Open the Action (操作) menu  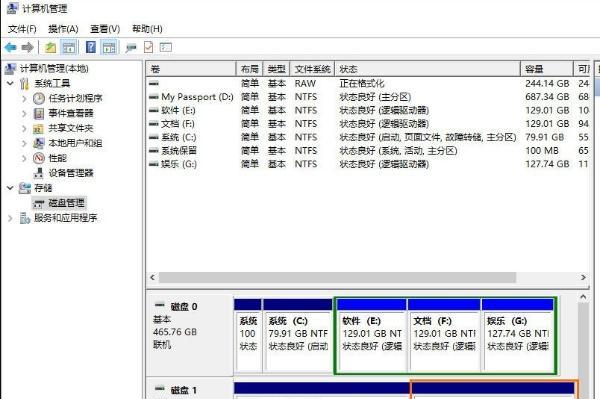tap(63, 29)
